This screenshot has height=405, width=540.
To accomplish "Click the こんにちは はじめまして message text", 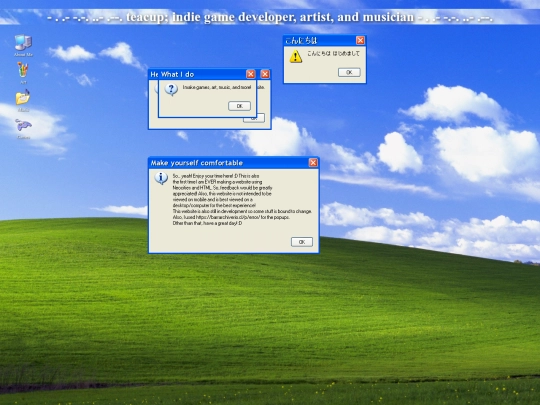I will (x=333, y=53).
